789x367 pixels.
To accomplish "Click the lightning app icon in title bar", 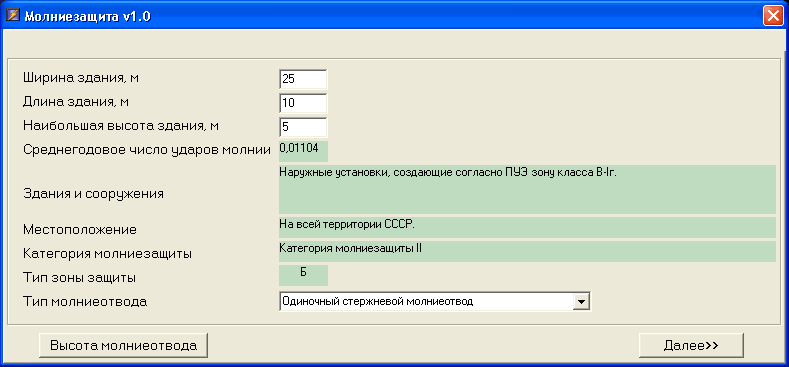I will point(12,16).
